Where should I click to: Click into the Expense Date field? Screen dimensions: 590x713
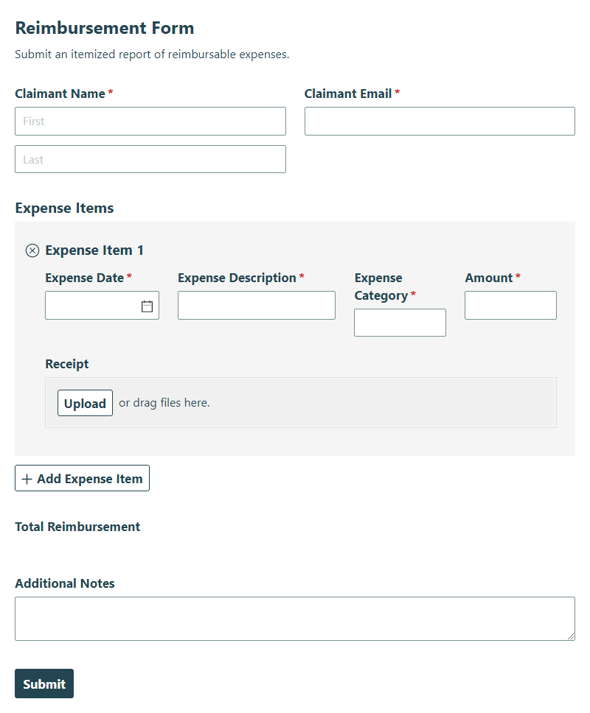[102, 306]
